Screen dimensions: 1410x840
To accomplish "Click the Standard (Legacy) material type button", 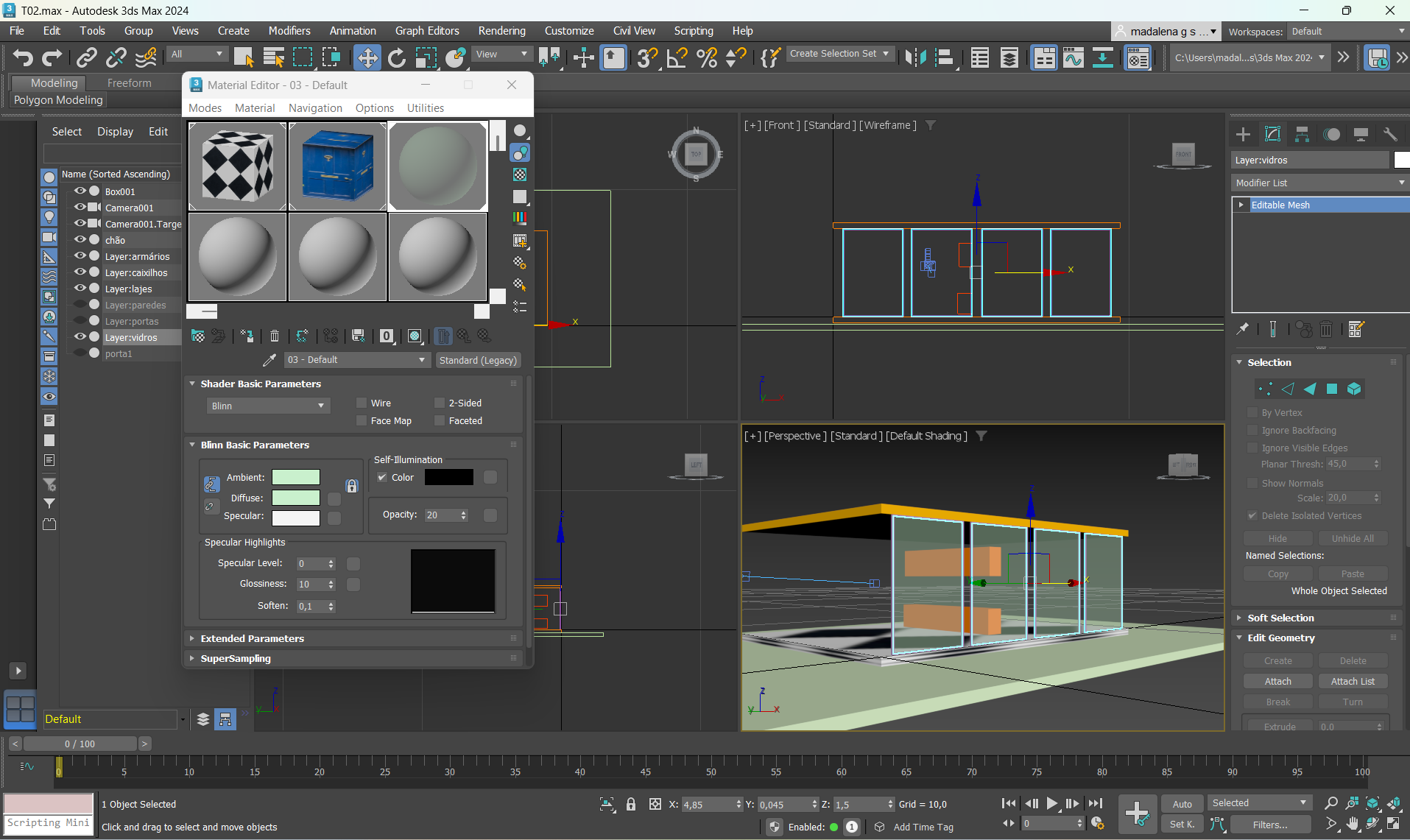I will tap(478, 360).
